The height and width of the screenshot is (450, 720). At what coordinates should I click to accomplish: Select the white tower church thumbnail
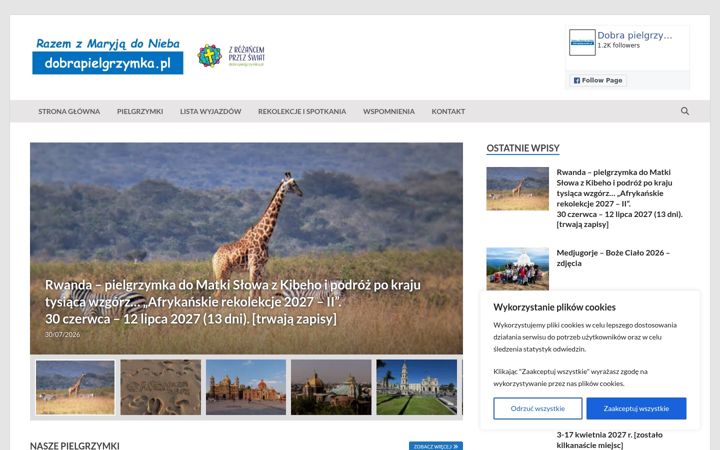pyautogui.click(x=416, y=388)
